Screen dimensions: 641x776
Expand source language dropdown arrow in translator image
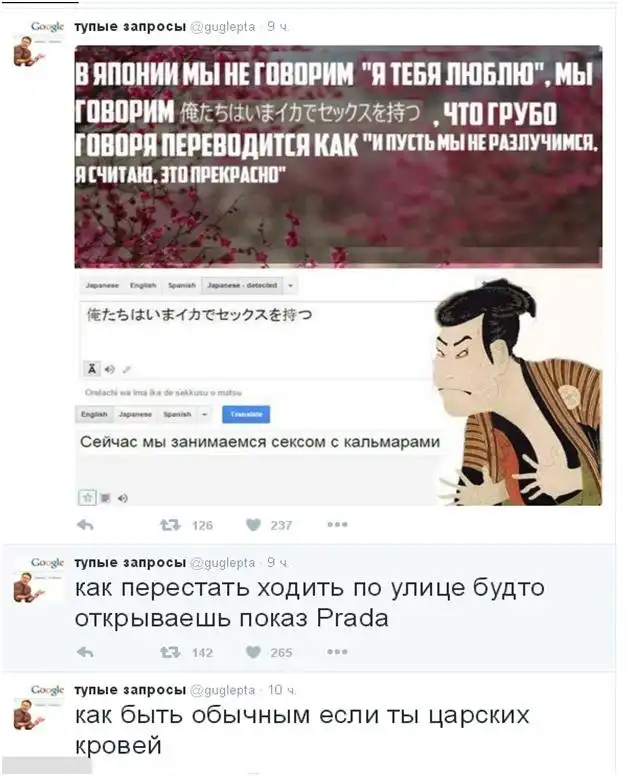pos(291,286)
